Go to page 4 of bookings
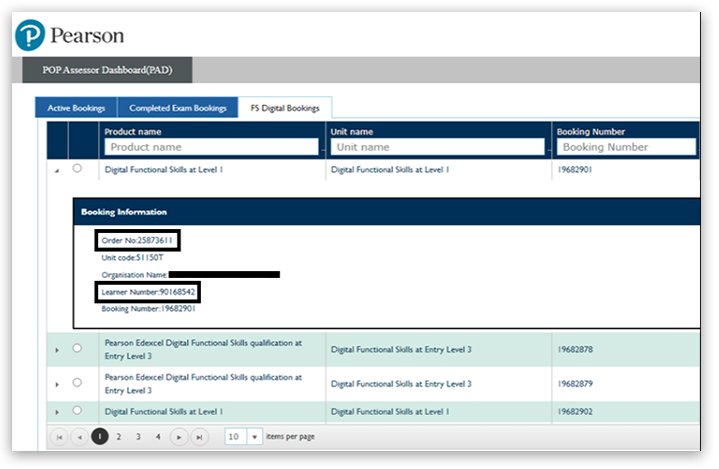 click(x=158, y=437)
